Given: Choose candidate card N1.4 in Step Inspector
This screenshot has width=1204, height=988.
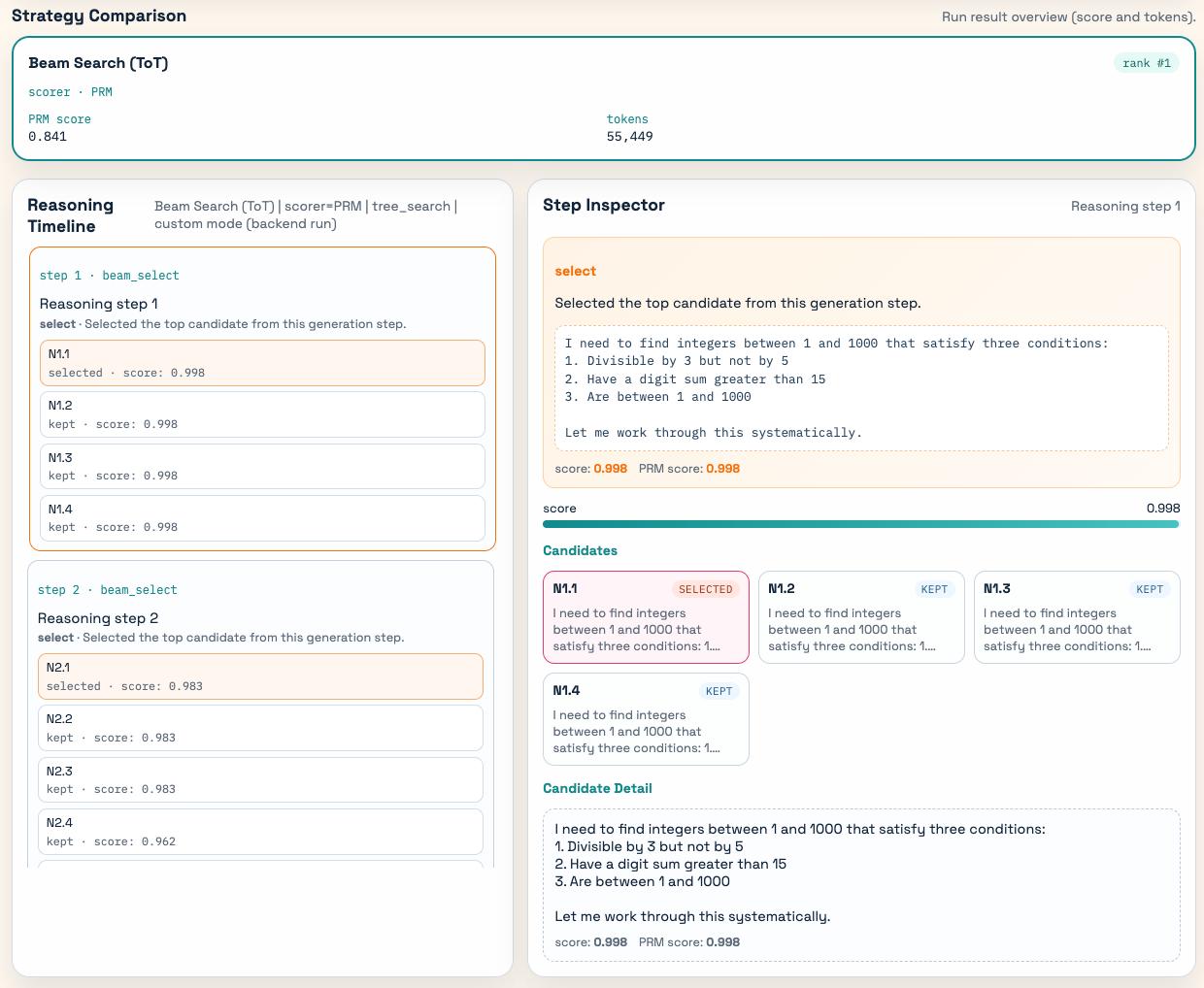Looking at the screenshot, I should [x=646, y=719].
